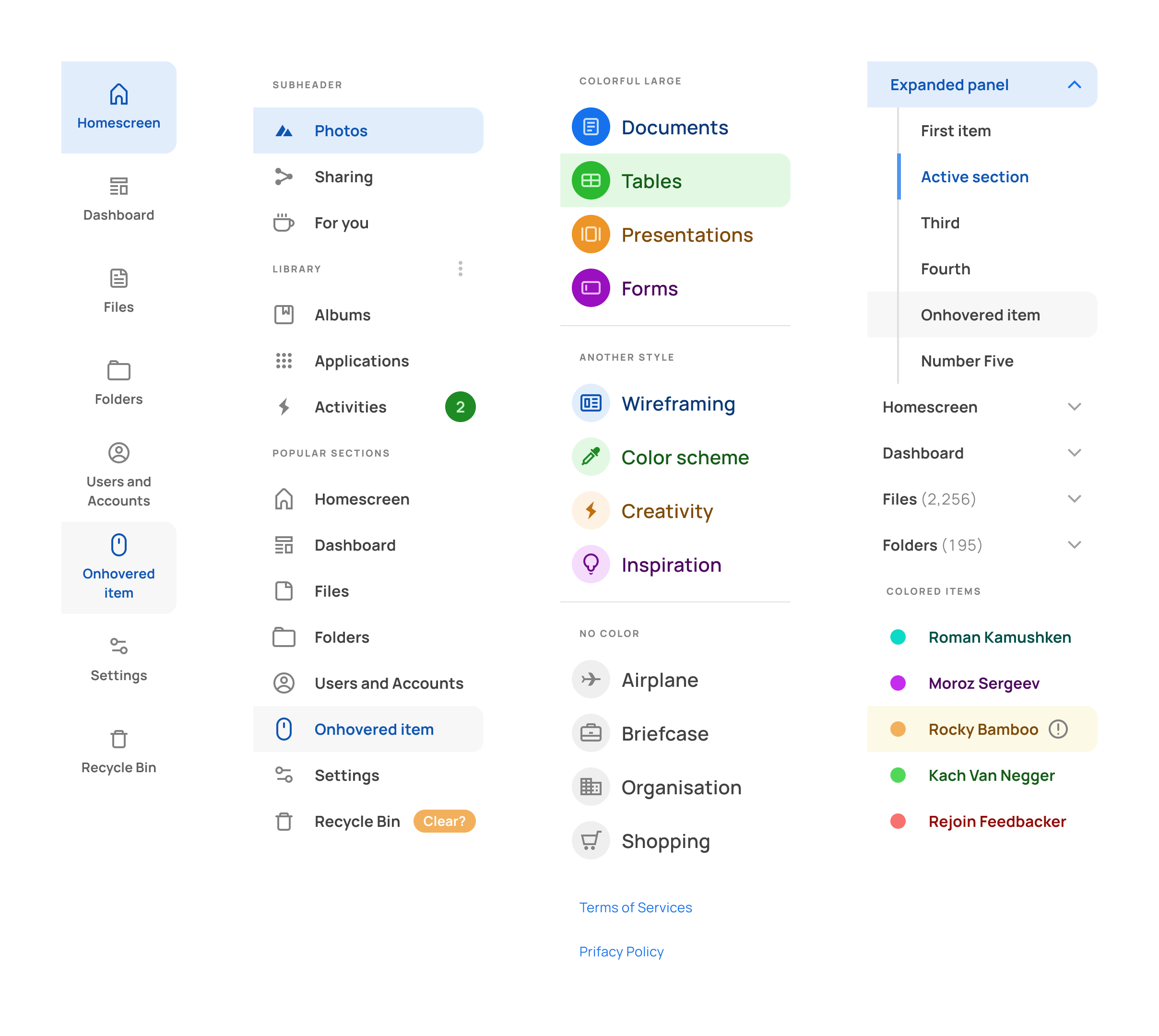The image size is (1159, 1036).
Task: Select the Color scheme eyedropper icon
Action: click(591, 457)
